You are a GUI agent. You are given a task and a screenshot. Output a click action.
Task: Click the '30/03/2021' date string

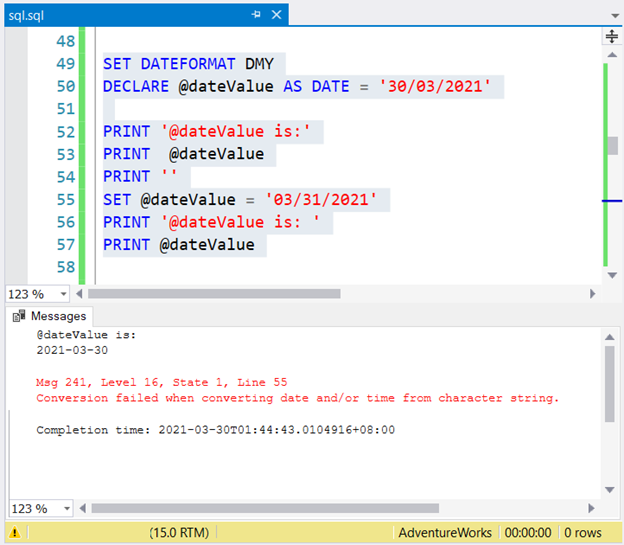(435, 86)
